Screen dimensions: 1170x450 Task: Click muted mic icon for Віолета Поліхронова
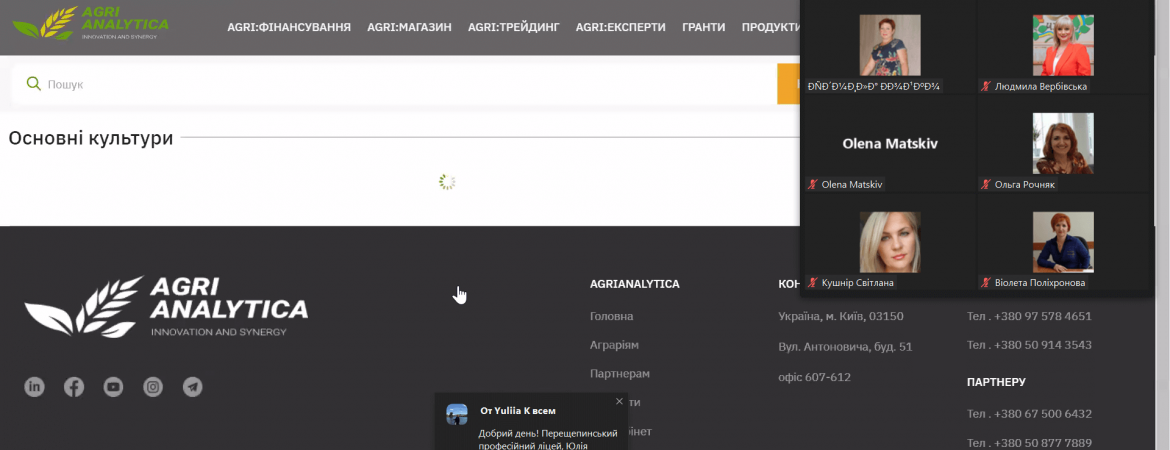986,283
